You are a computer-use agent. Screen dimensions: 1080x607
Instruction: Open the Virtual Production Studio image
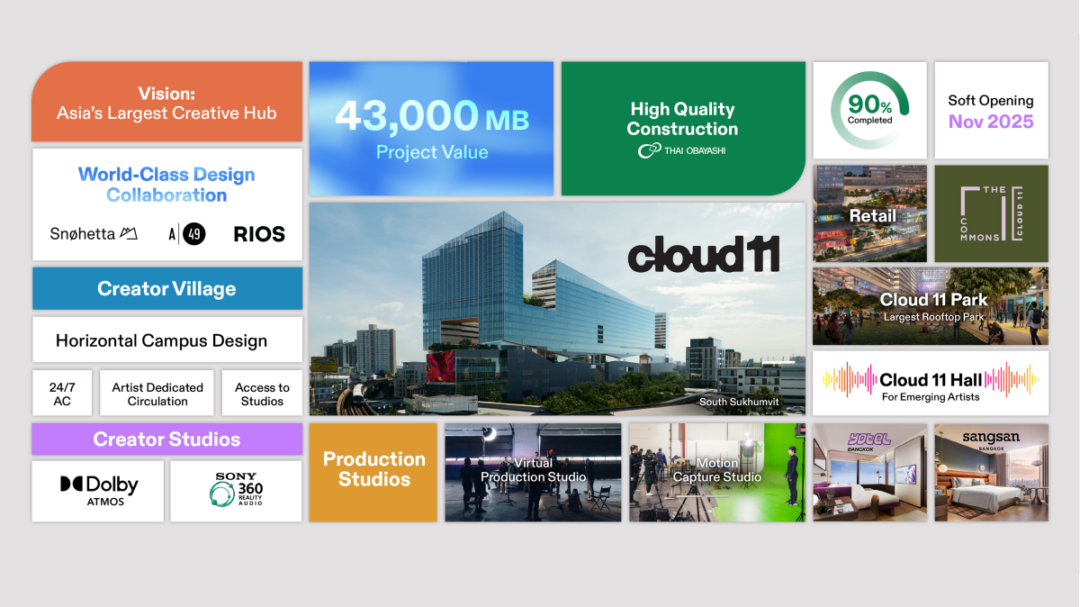(x=532, y=471)
